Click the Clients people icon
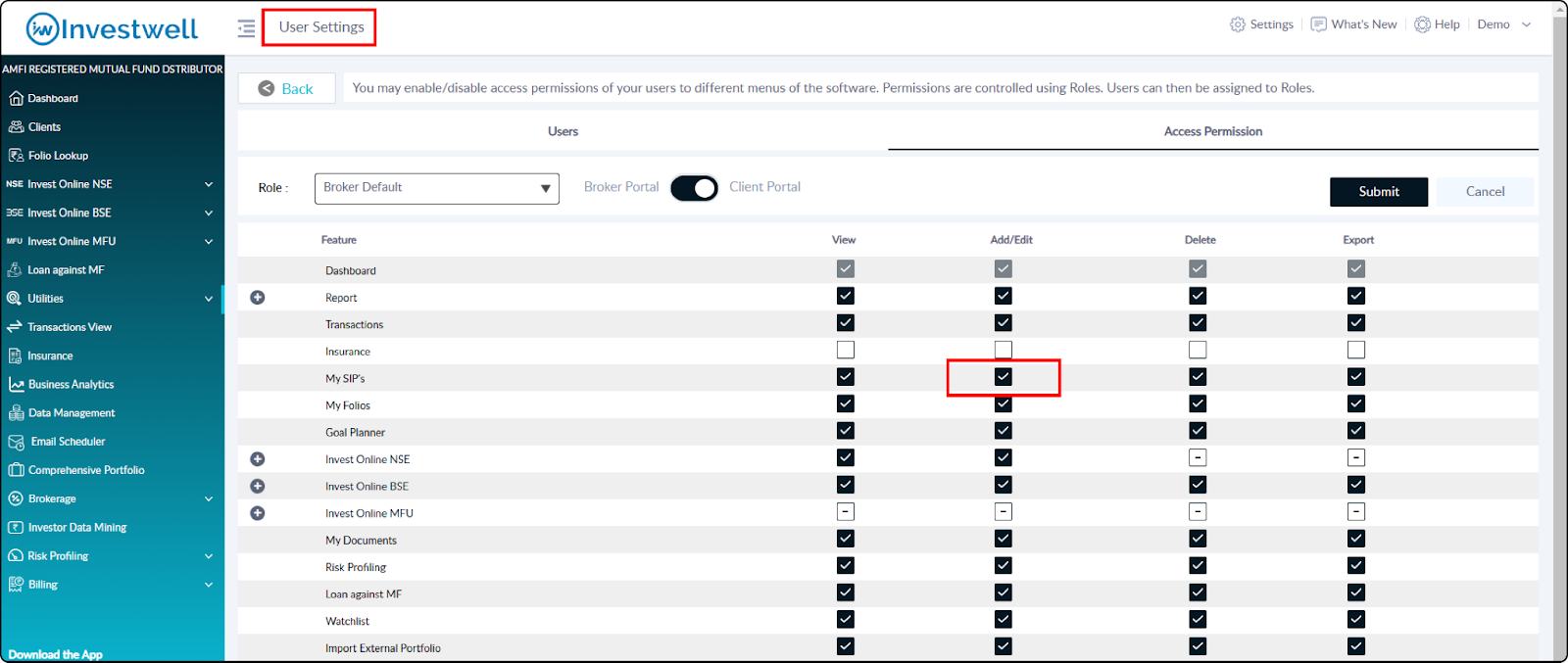This screenshot has height=663, width=1568. (16, 126)
